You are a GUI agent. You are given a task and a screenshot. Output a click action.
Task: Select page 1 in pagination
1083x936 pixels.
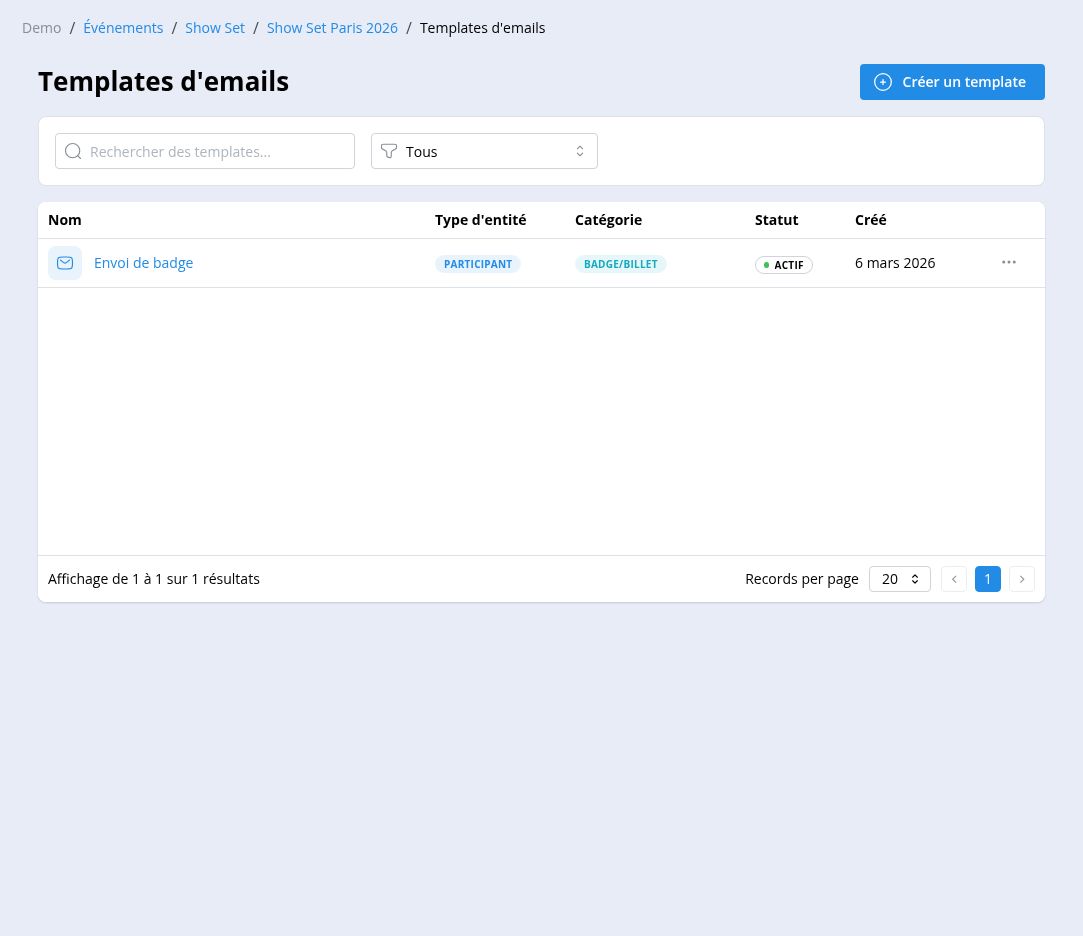pos(988,579)
